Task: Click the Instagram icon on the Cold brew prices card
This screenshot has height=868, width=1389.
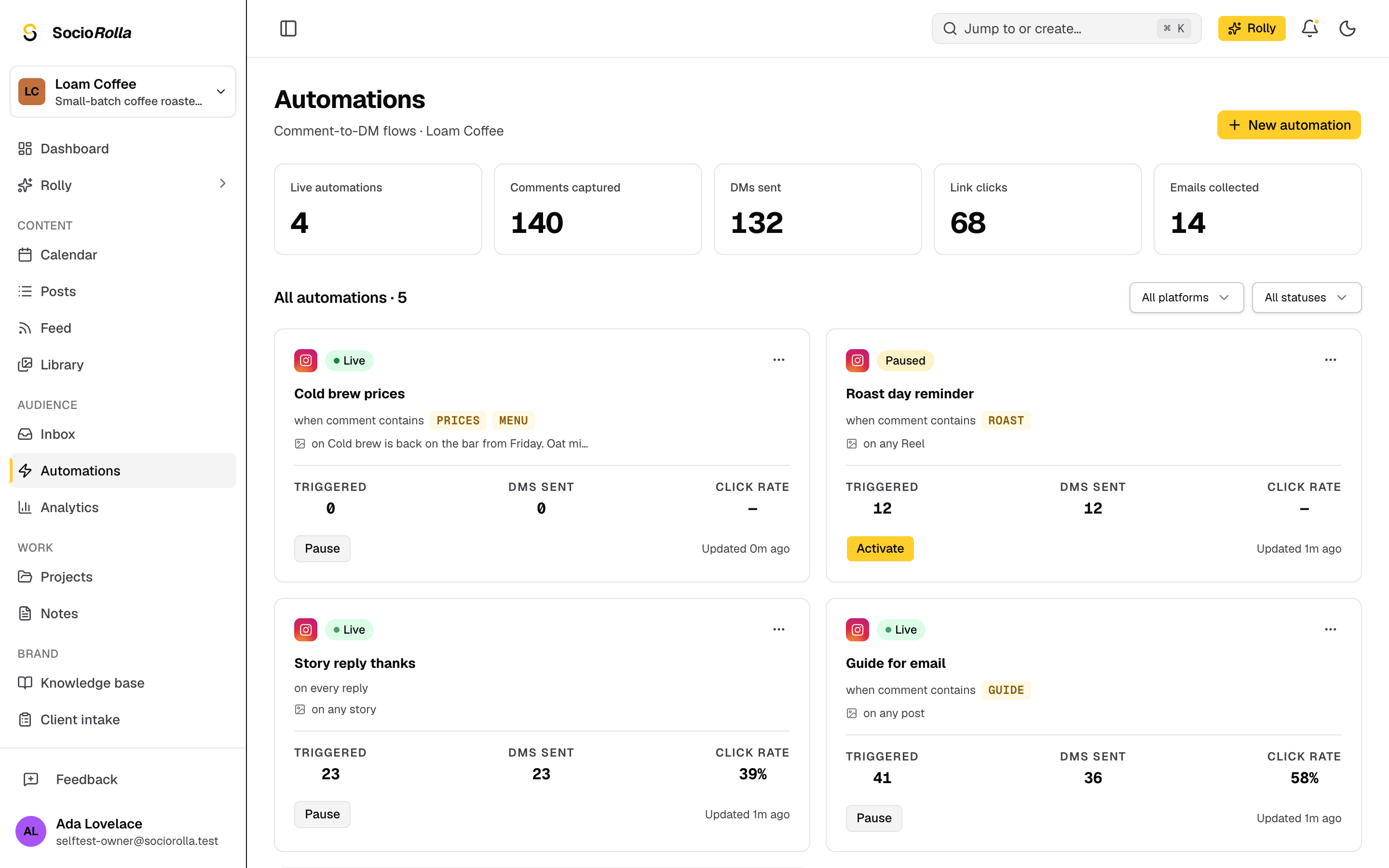Action: 306,361
